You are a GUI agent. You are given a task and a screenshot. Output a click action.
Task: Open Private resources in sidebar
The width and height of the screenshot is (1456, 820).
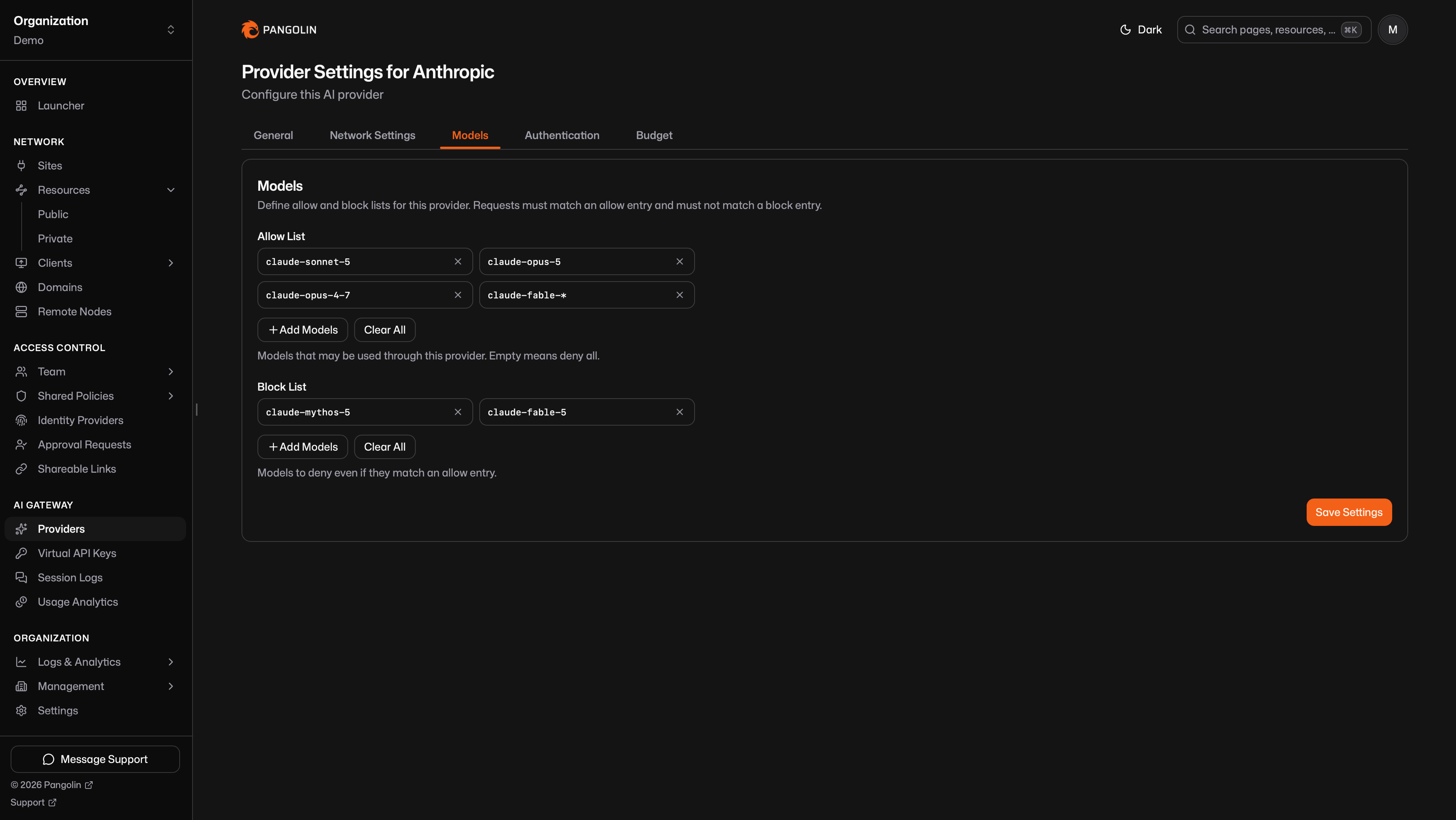pyautogui.click(x=55, y=239)
